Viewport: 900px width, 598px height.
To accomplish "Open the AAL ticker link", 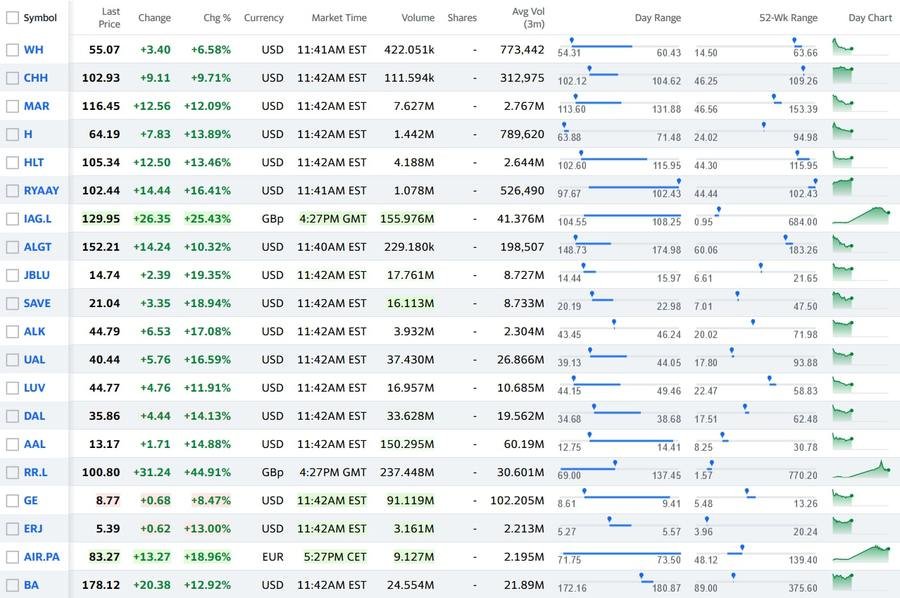I will point(34,444).
